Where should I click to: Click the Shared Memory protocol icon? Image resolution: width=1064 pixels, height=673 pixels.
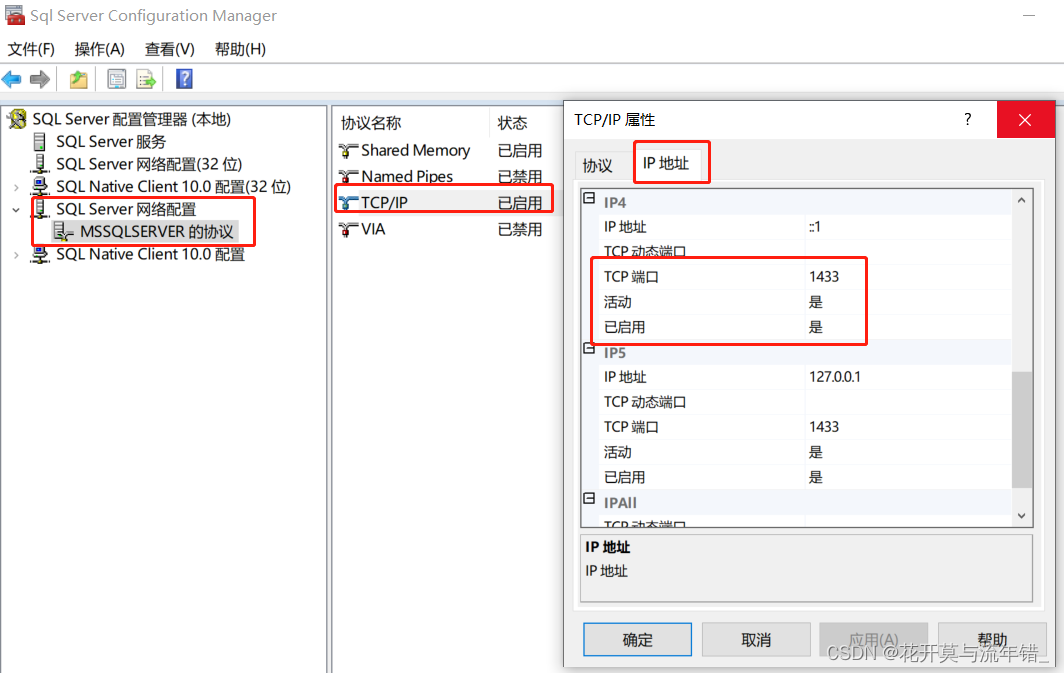pos(348,151)
